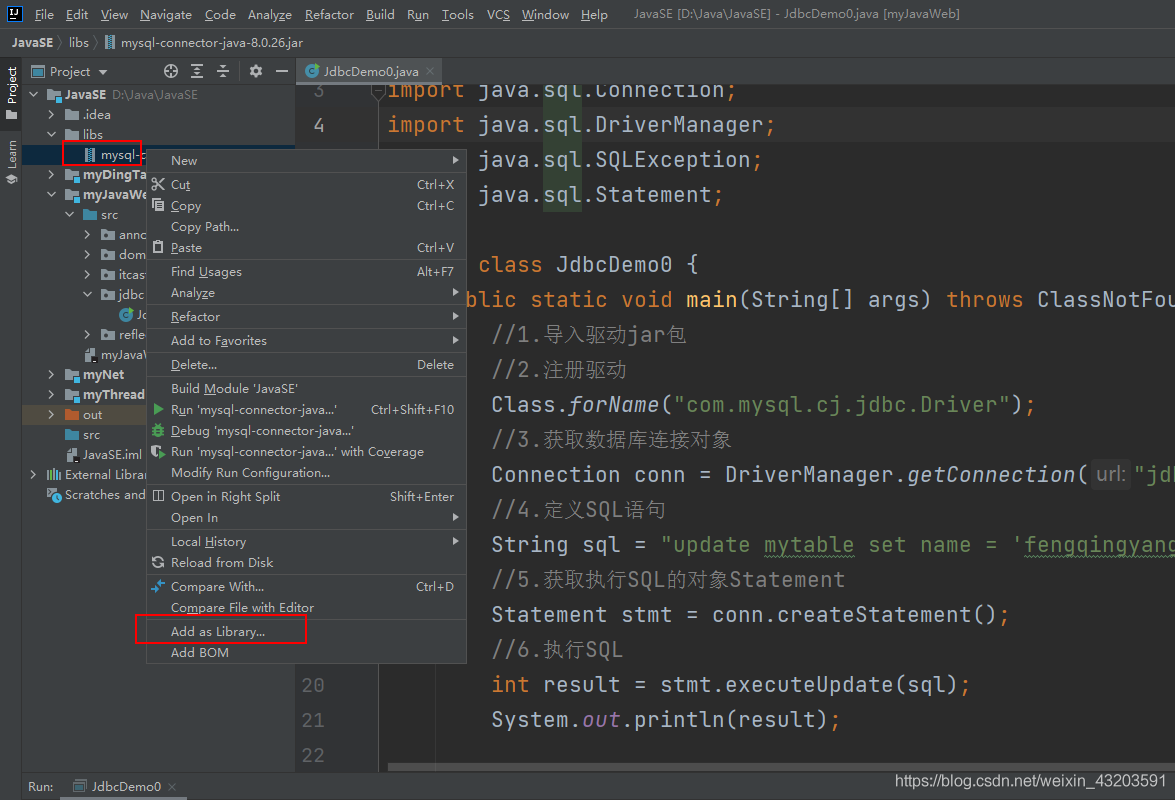1175x800 pixels.
Task: Open the Project tool window sidebar tab
Action: [x=11, y=93]
